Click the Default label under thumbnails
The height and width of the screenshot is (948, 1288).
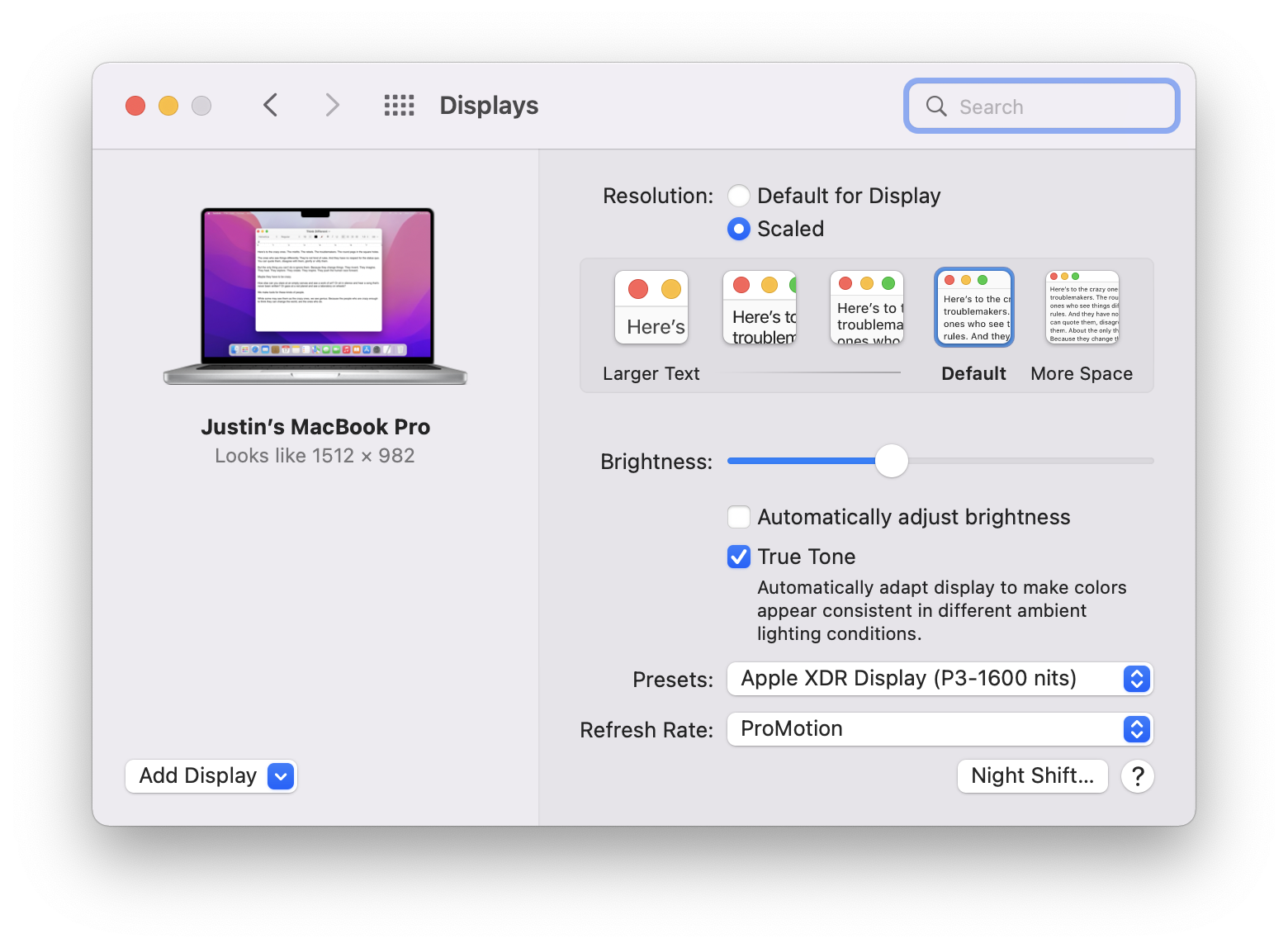pyautogui.click(x=974, y=374)
